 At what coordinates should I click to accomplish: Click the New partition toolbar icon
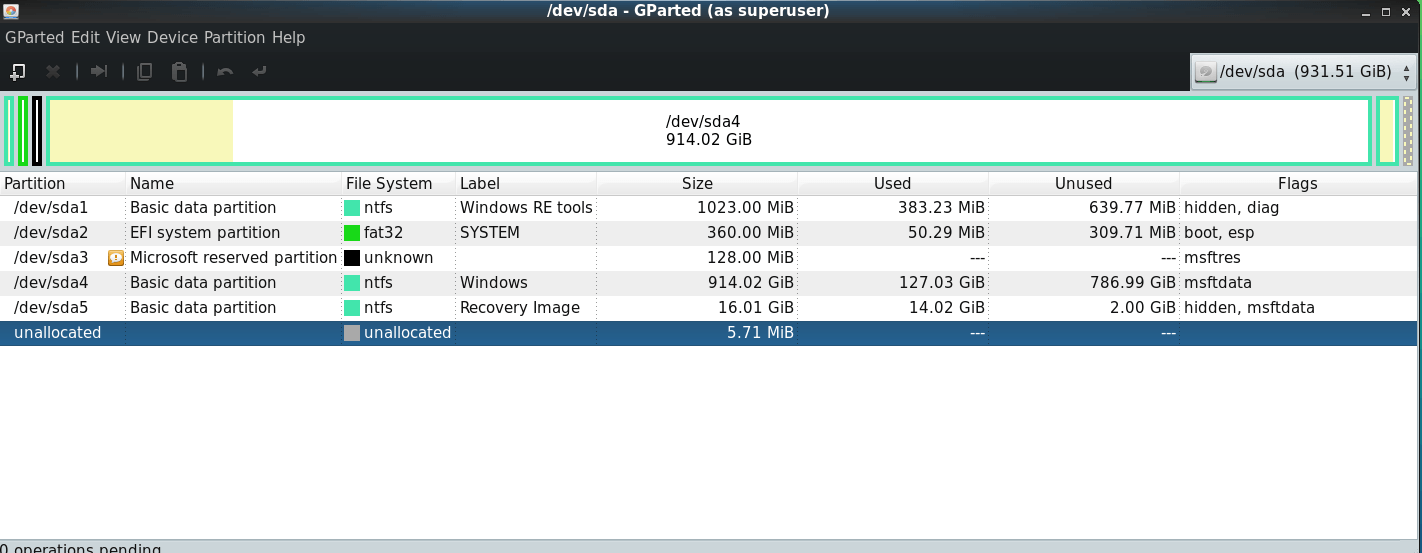click(17, 72)
